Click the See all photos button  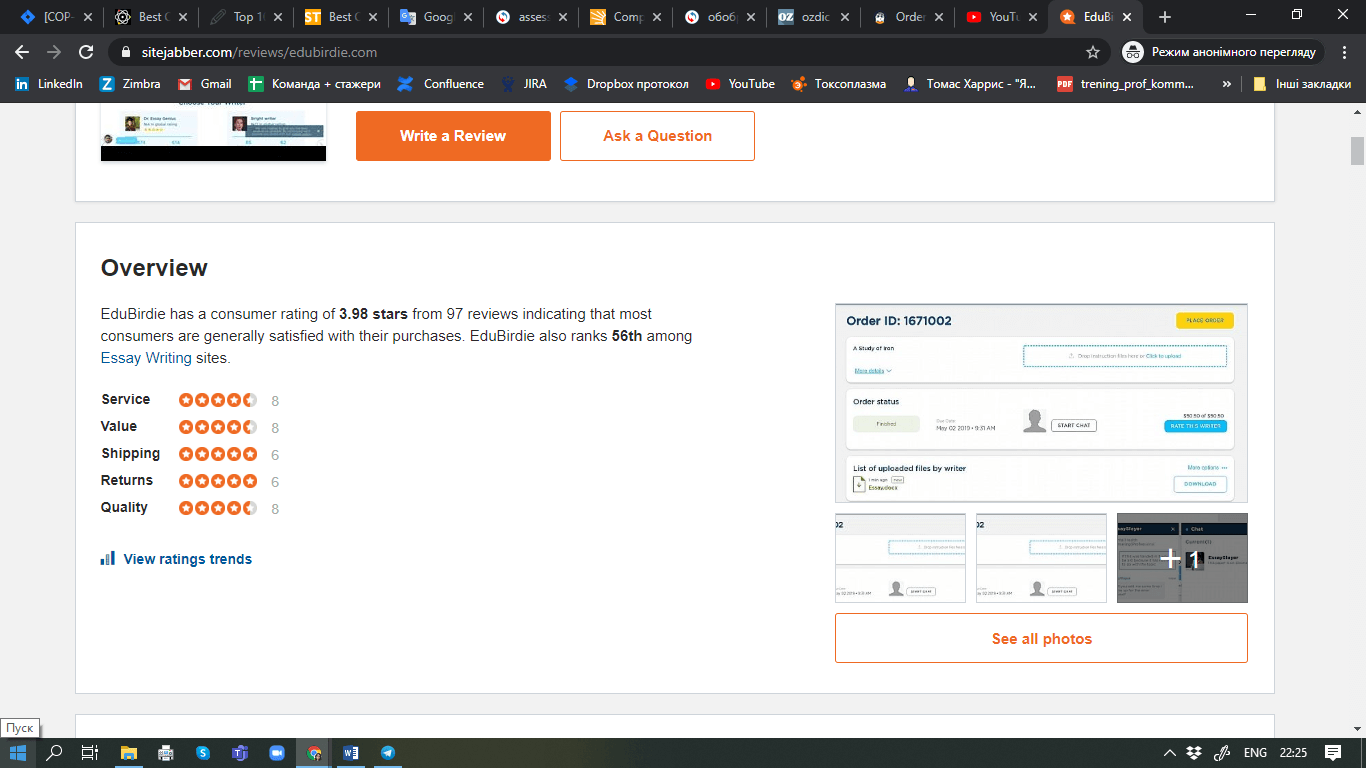tap(1041, 638)
